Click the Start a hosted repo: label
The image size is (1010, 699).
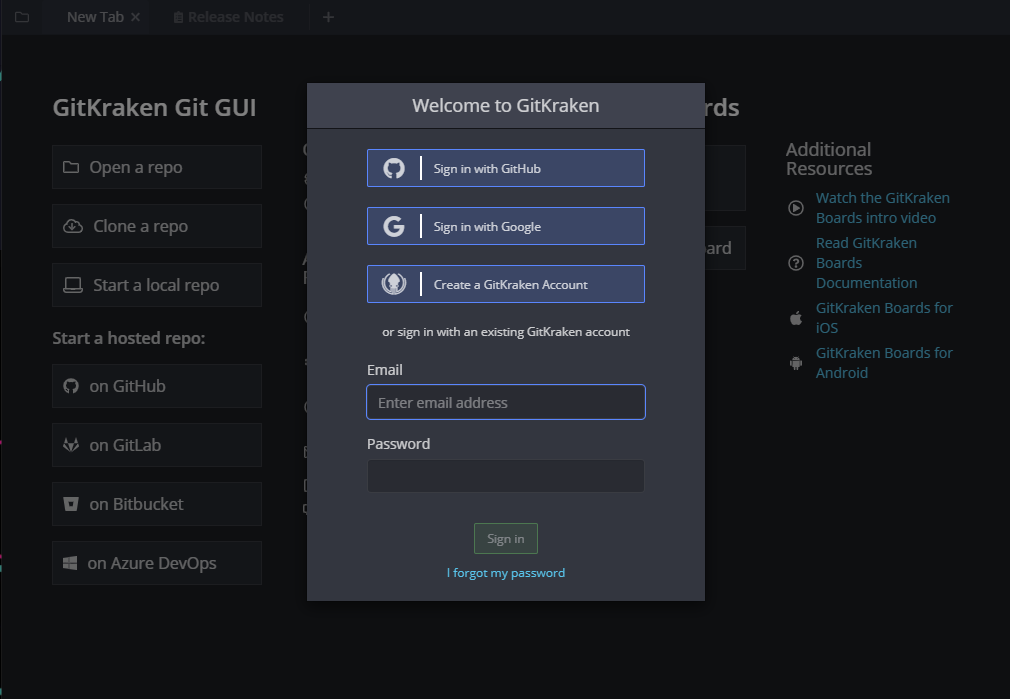(x=129, y=338)
